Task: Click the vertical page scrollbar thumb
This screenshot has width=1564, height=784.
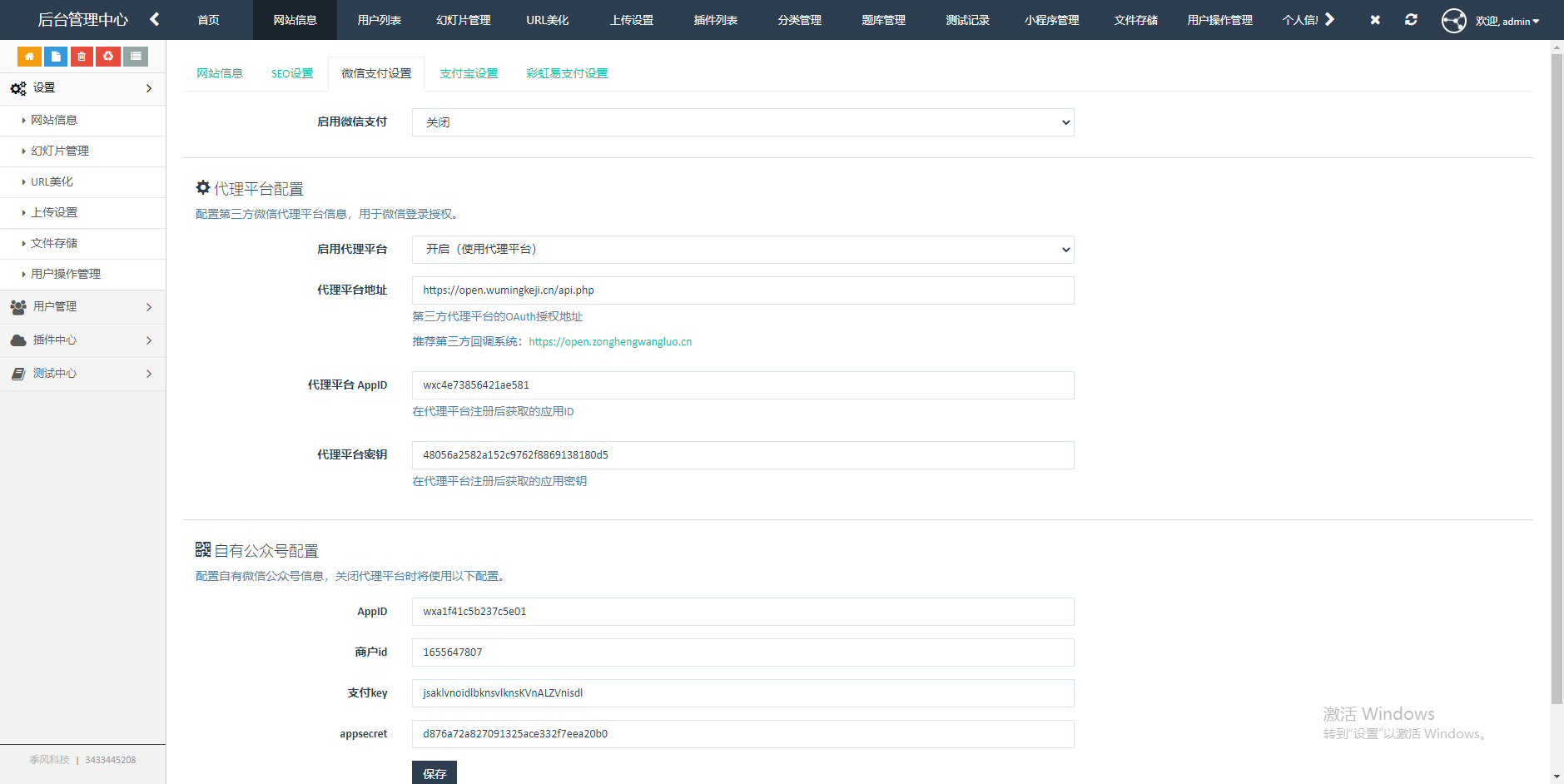Action: click(x=1557, y=379)
